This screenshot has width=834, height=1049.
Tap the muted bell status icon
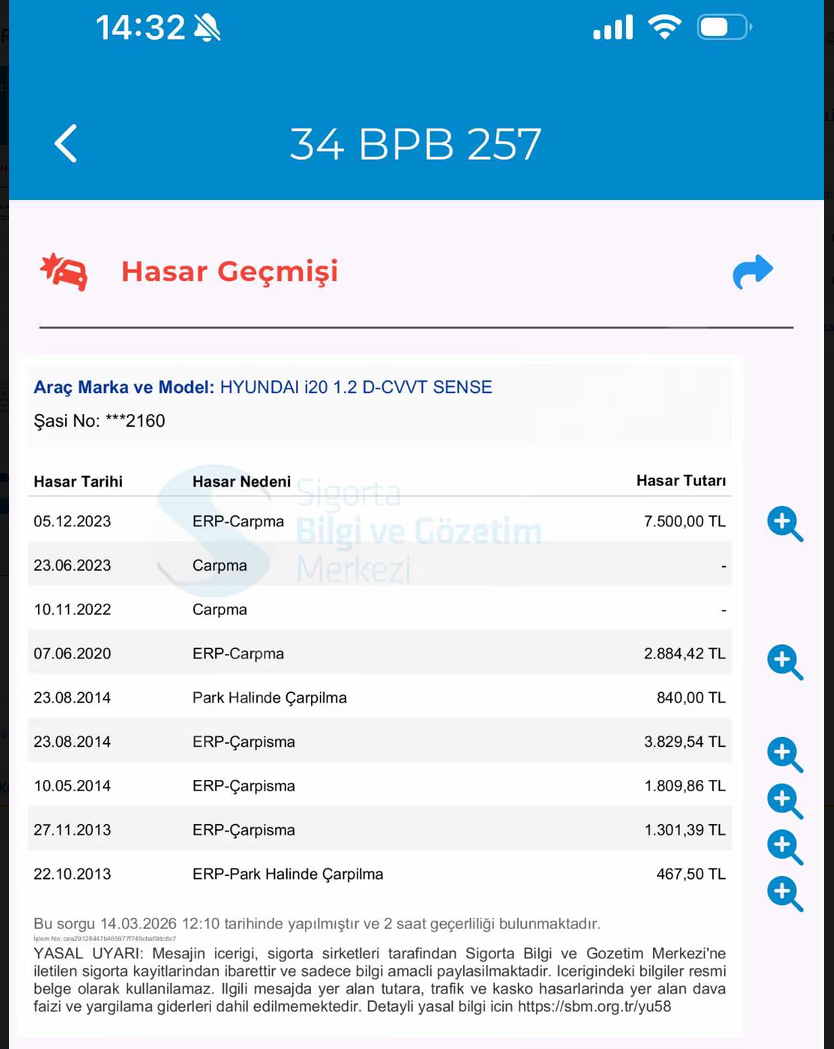coord(207,28)
